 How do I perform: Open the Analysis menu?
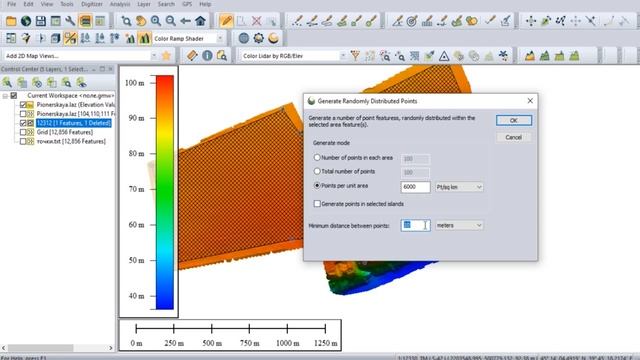120,4
